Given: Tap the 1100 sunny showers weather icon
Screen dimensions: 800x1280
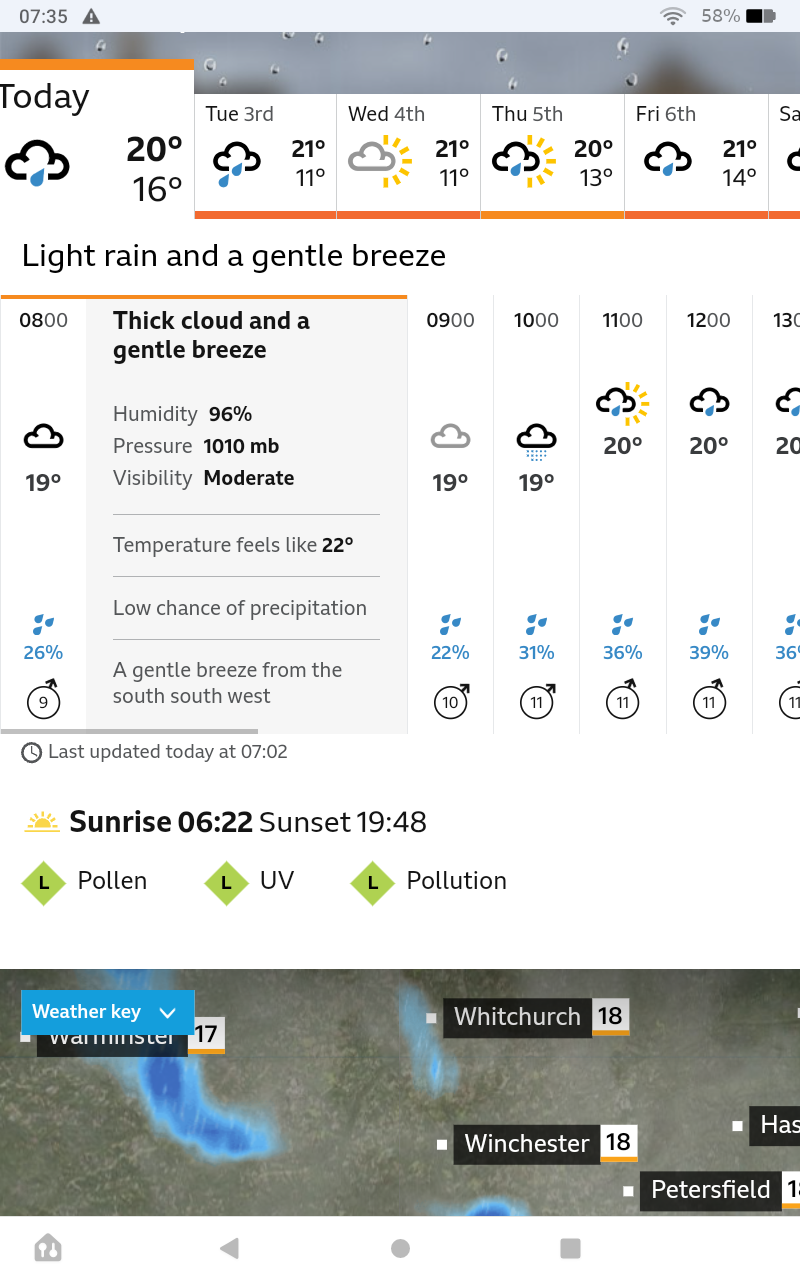Looking at the screenshot, I should pyautogui.click(x=622, y=402).
